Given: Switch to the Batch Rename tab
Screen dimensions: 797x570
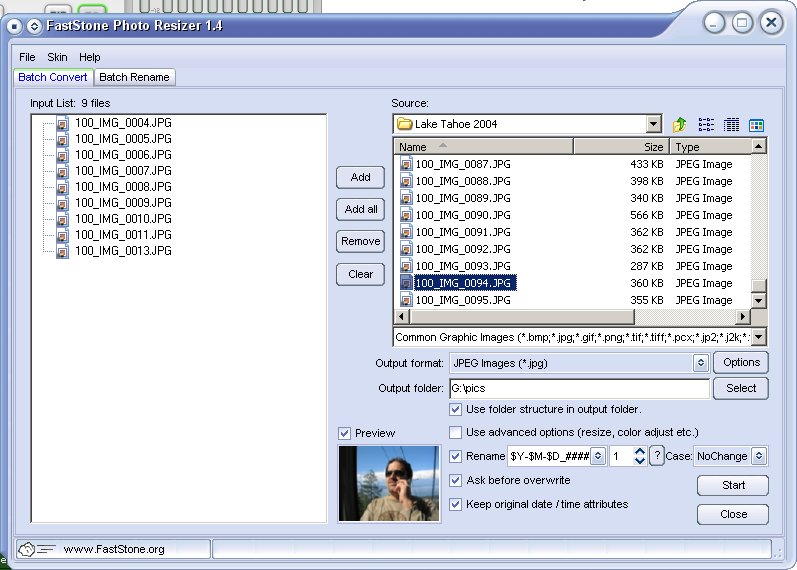Looking at the screenshot, I should pyautogui.click(x=134, y=77).
